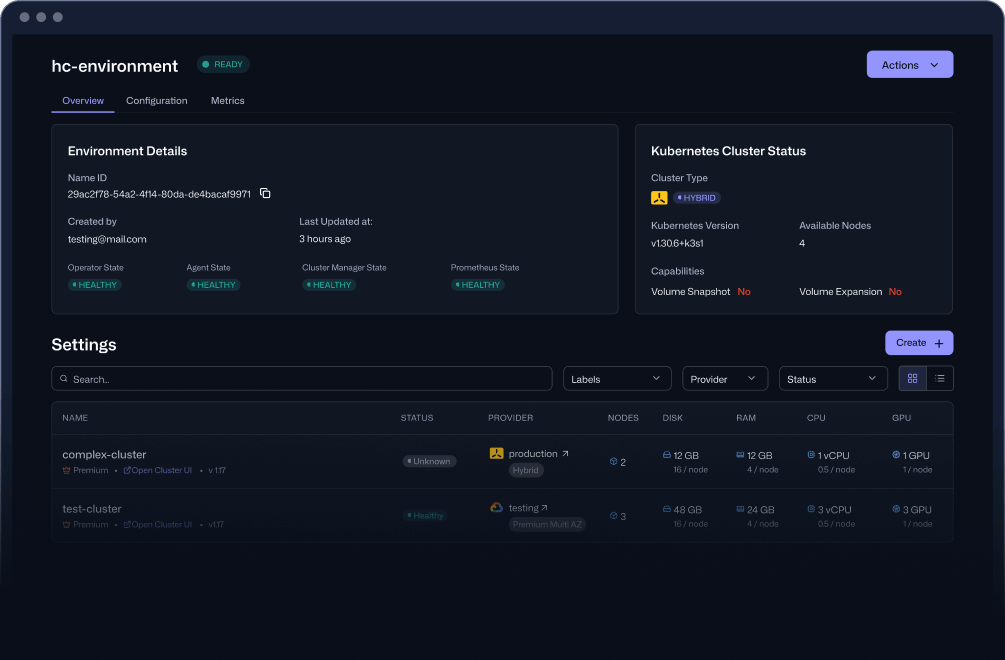
Task: Click the PROVIDER column header
Action: point(510,418)
